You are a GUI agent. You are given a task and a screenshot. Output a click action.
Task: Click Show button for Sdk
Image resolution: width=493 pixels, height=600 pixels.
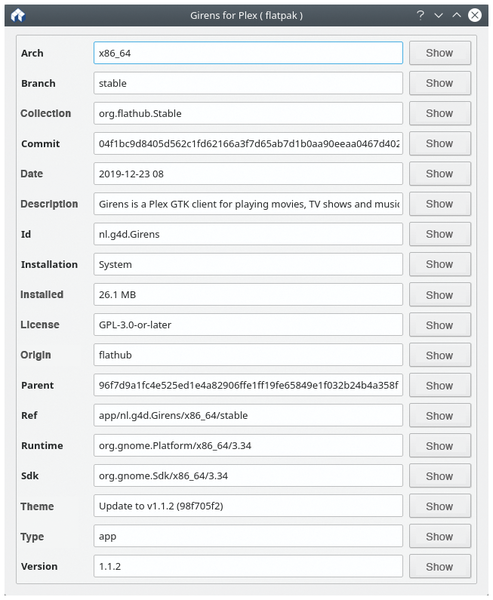(440, 476)
